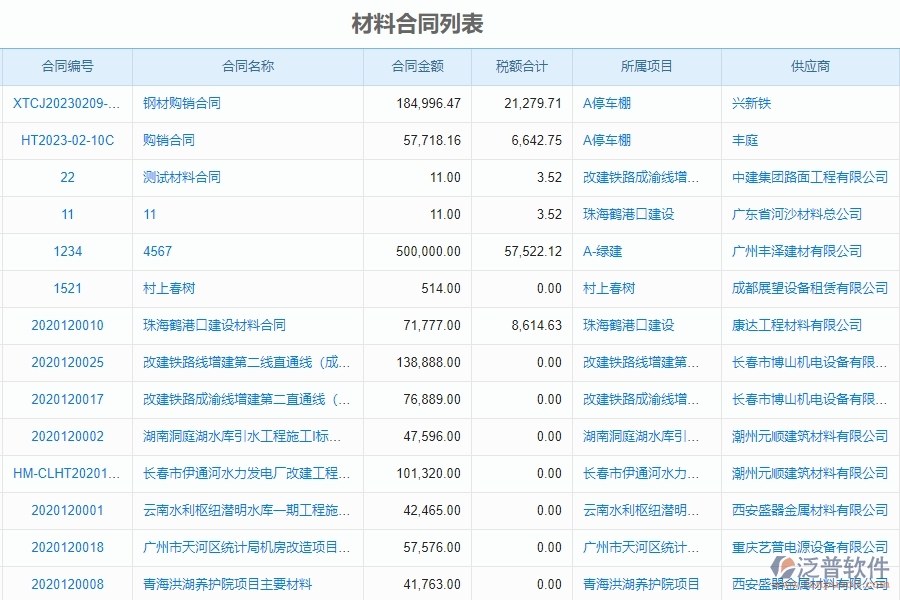This screenshot has height=600, width=900.
Task: Open contract name 测试材料合同
Action: (175, 177)
